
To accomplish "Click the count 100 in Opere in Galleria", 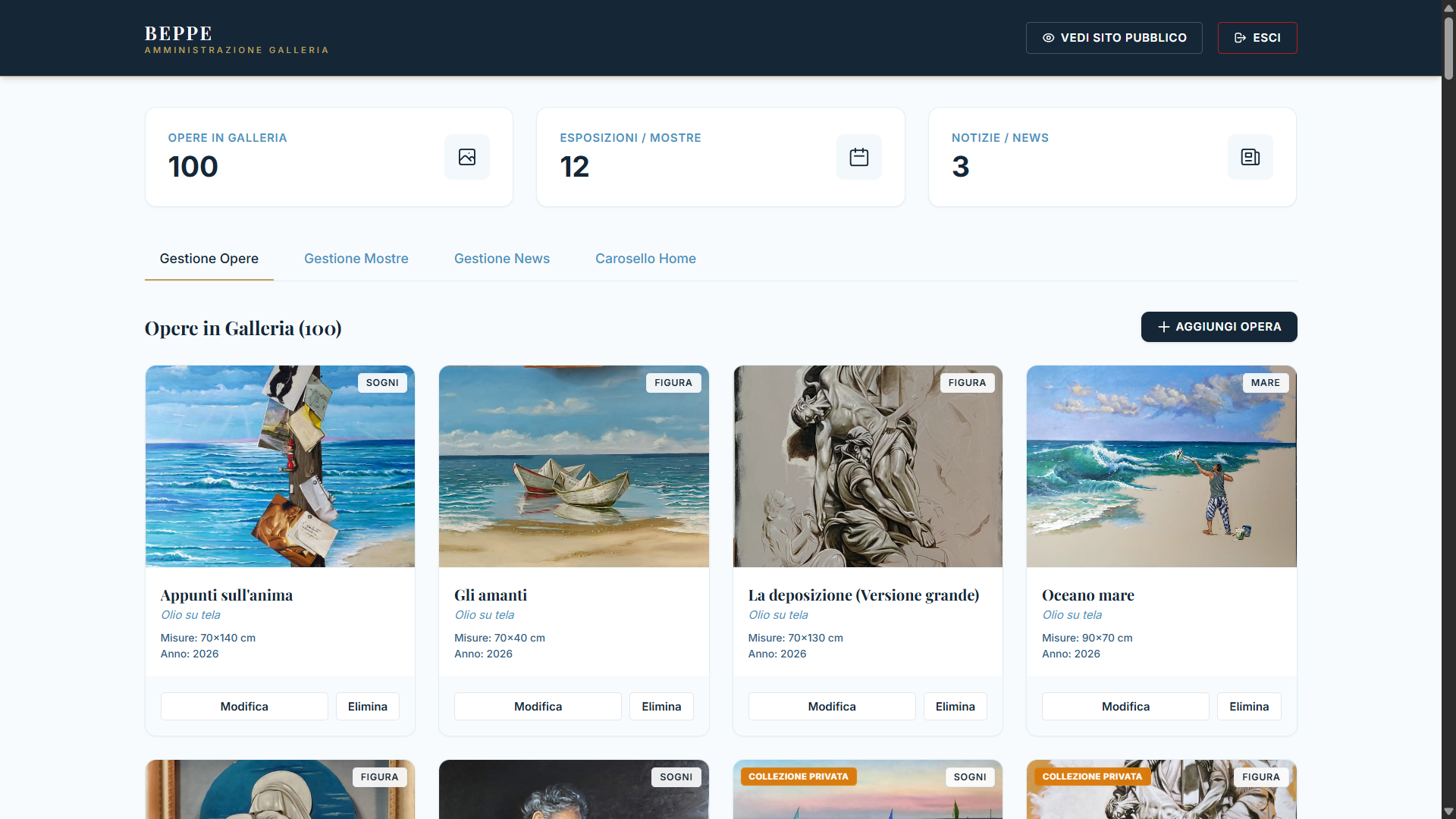I will coord(193,167).
